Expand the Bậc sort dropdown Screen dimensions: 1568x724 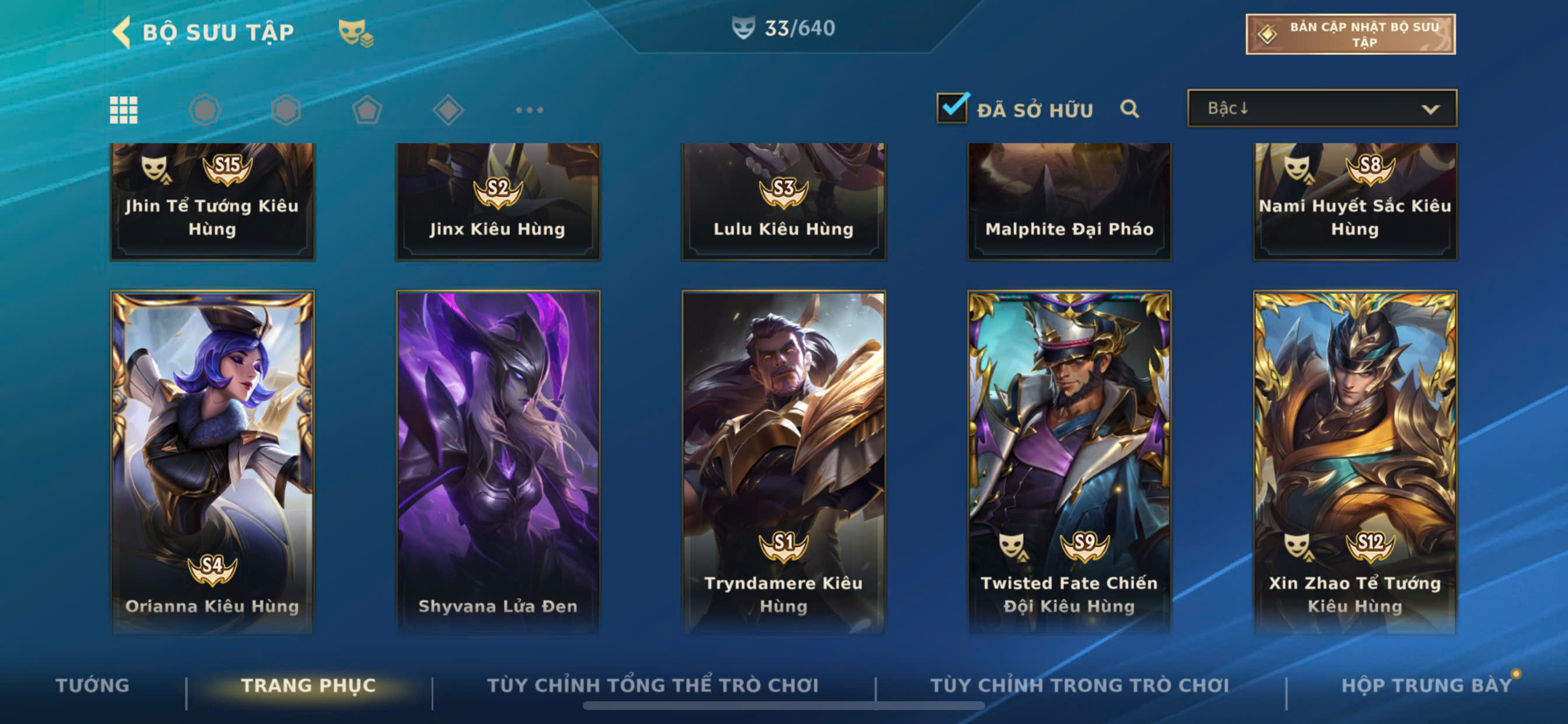click(x=1322, y=108)
